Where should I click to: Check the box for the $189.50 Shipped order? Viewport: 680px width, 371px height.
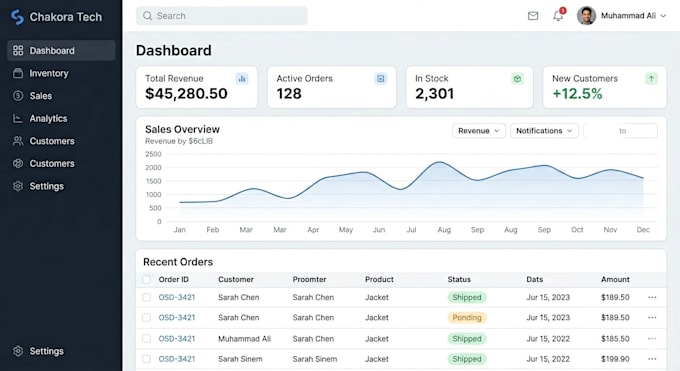(x=147, y=297)
